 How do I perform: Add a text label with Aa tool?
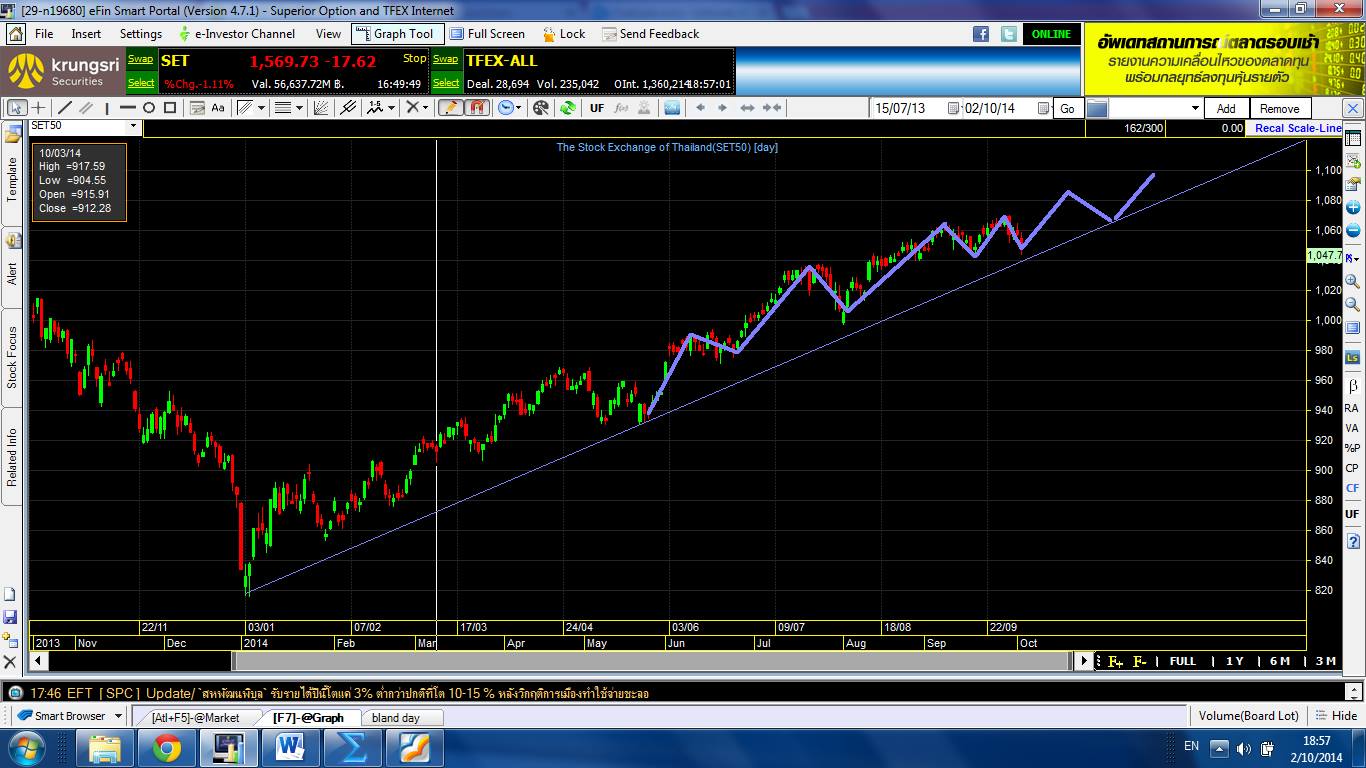(218, 108)
